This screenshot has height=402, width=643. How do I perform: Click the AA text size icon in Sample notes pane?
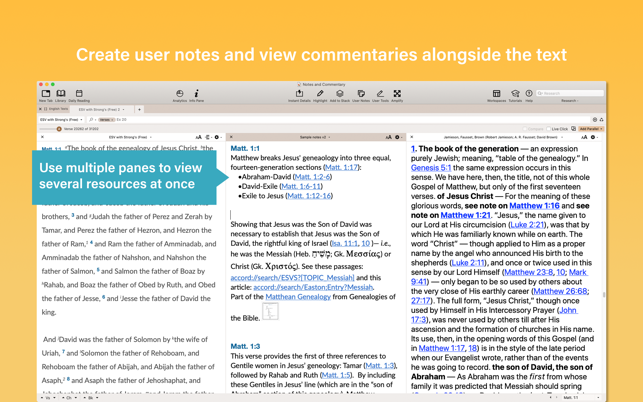point(388,137)
